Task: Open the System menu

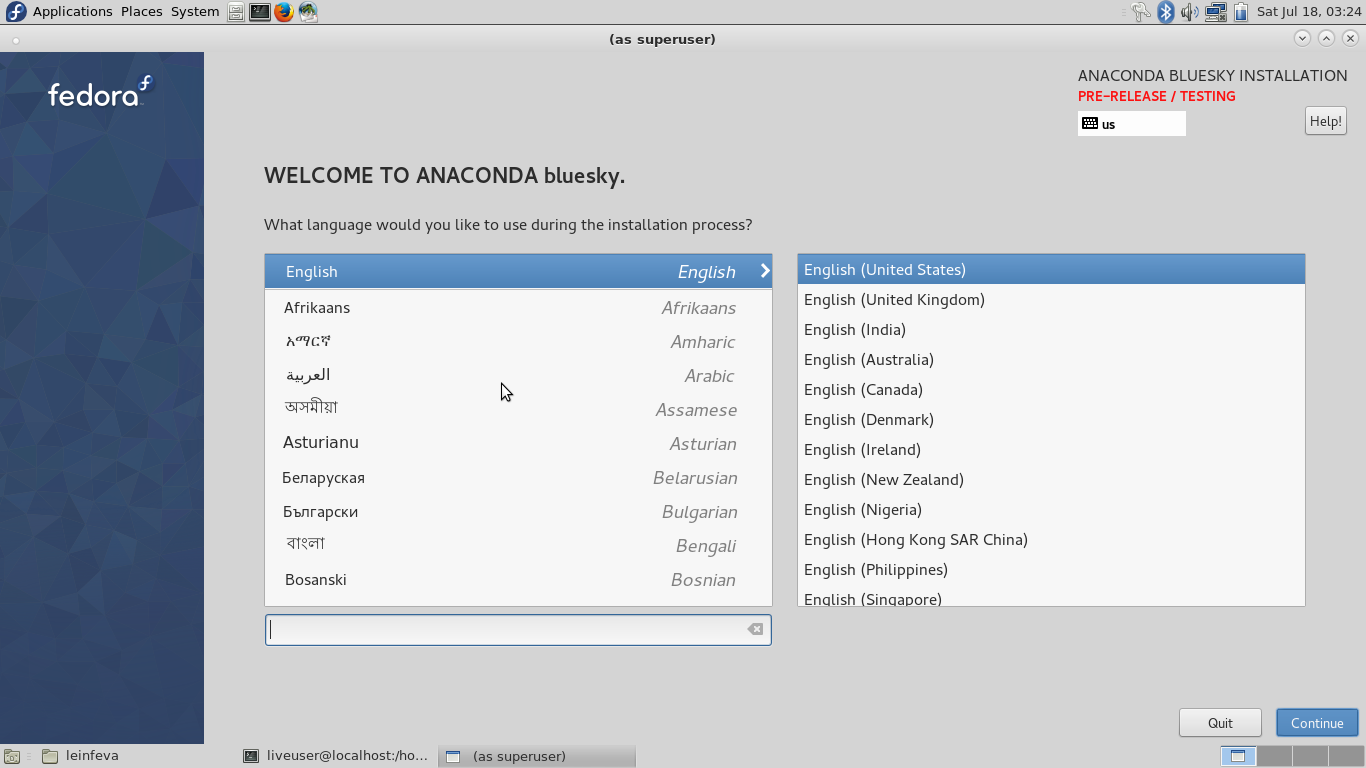Action: 195,12
